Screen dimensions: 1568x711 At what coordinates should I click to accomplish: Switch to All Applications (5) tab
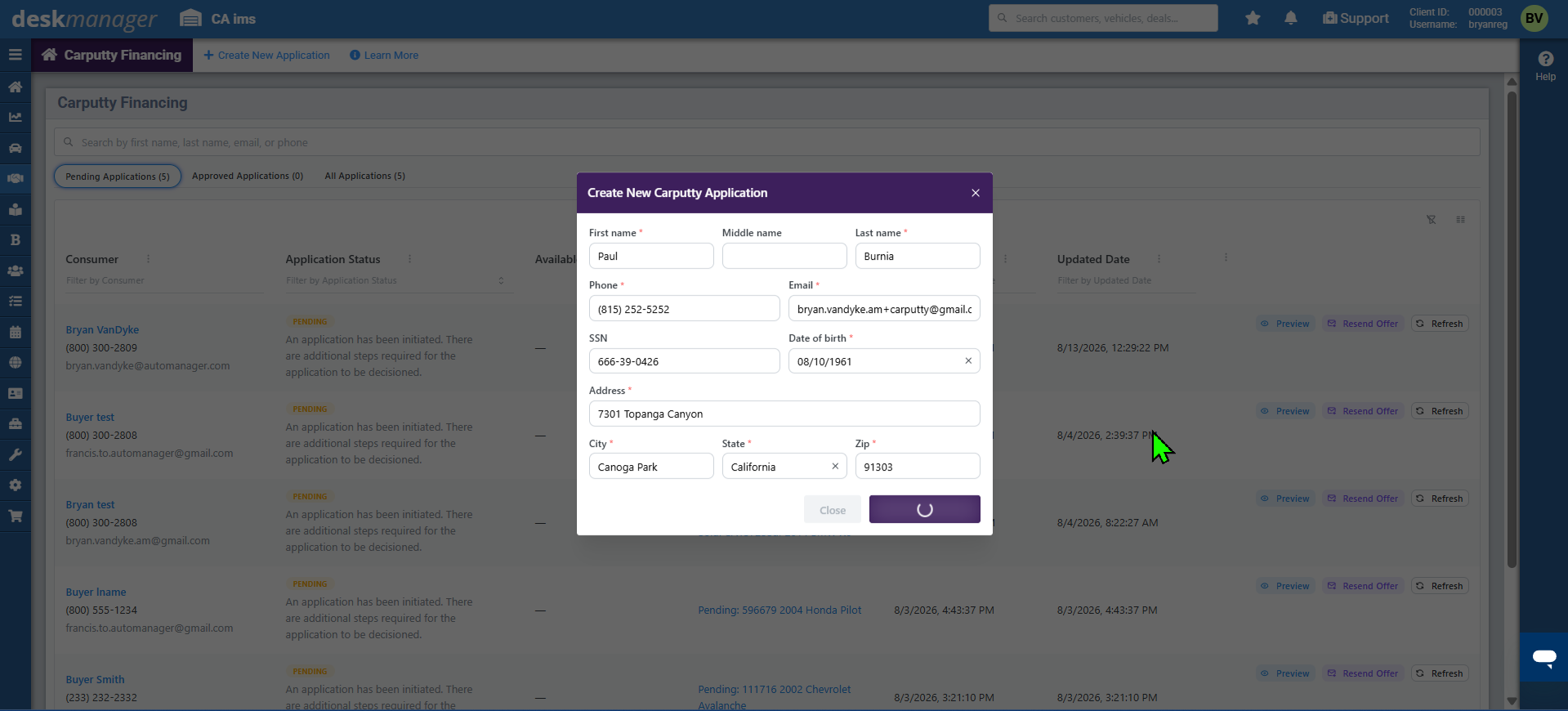pyautogui.click(x=364, y=176)
